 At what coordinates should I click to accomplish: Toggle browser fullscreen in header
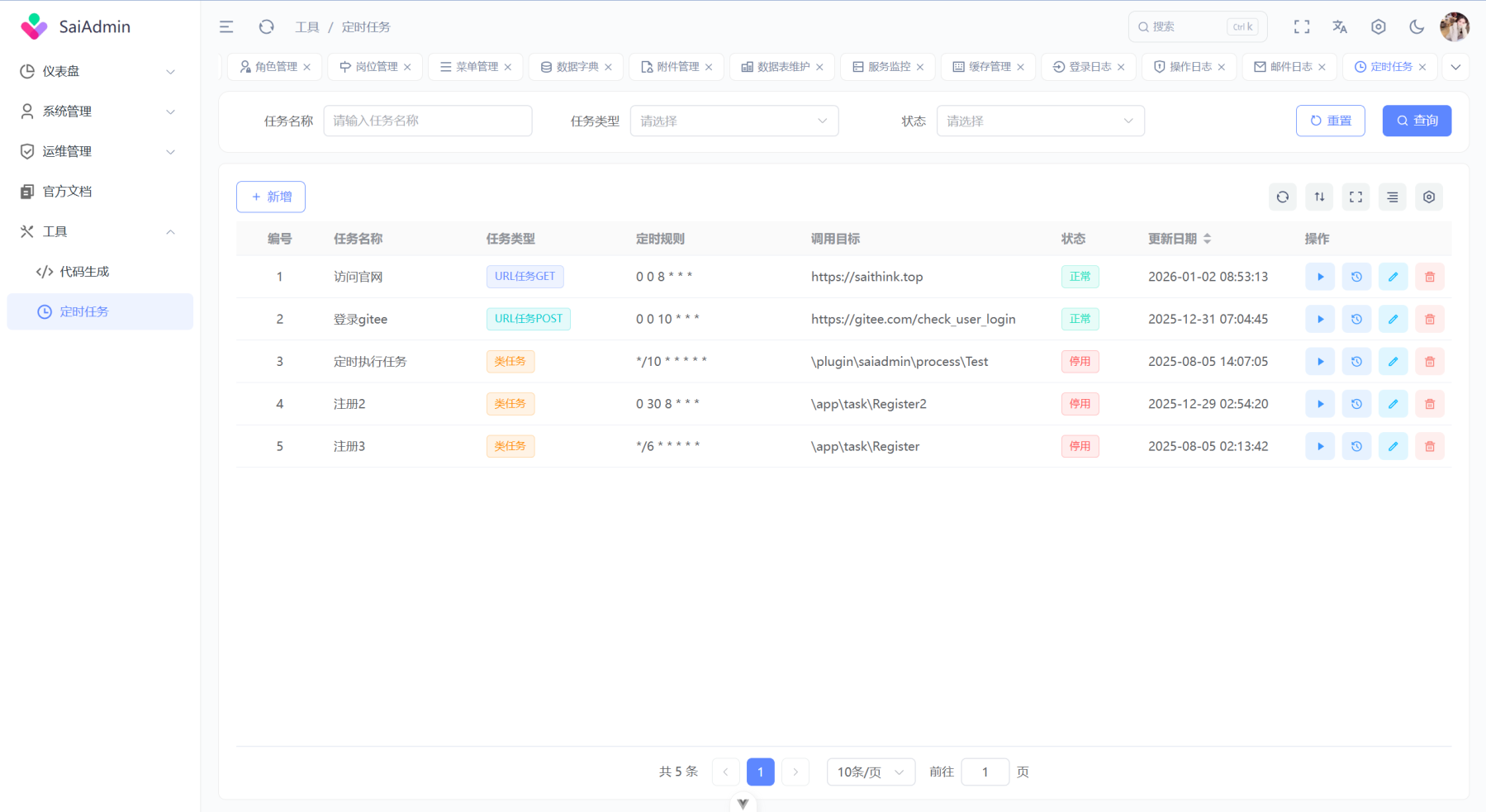coord(1302,27)
